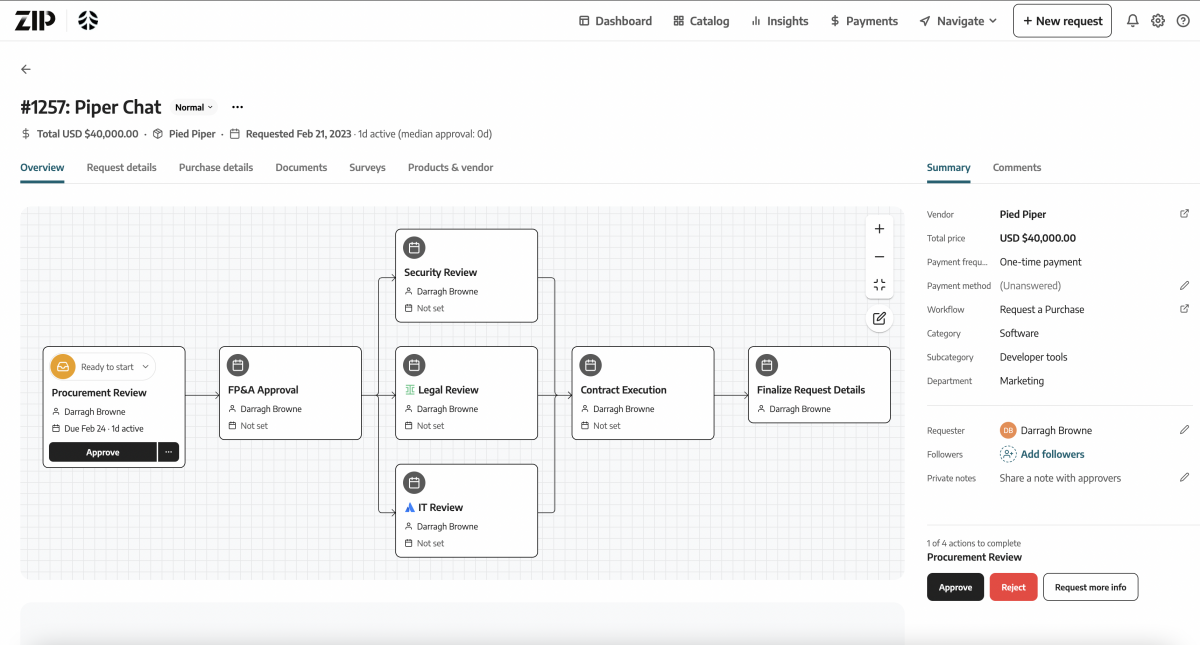This screenshot has height=645, width=1200.
Task: Go to Payments
Action: pos(864,21)
